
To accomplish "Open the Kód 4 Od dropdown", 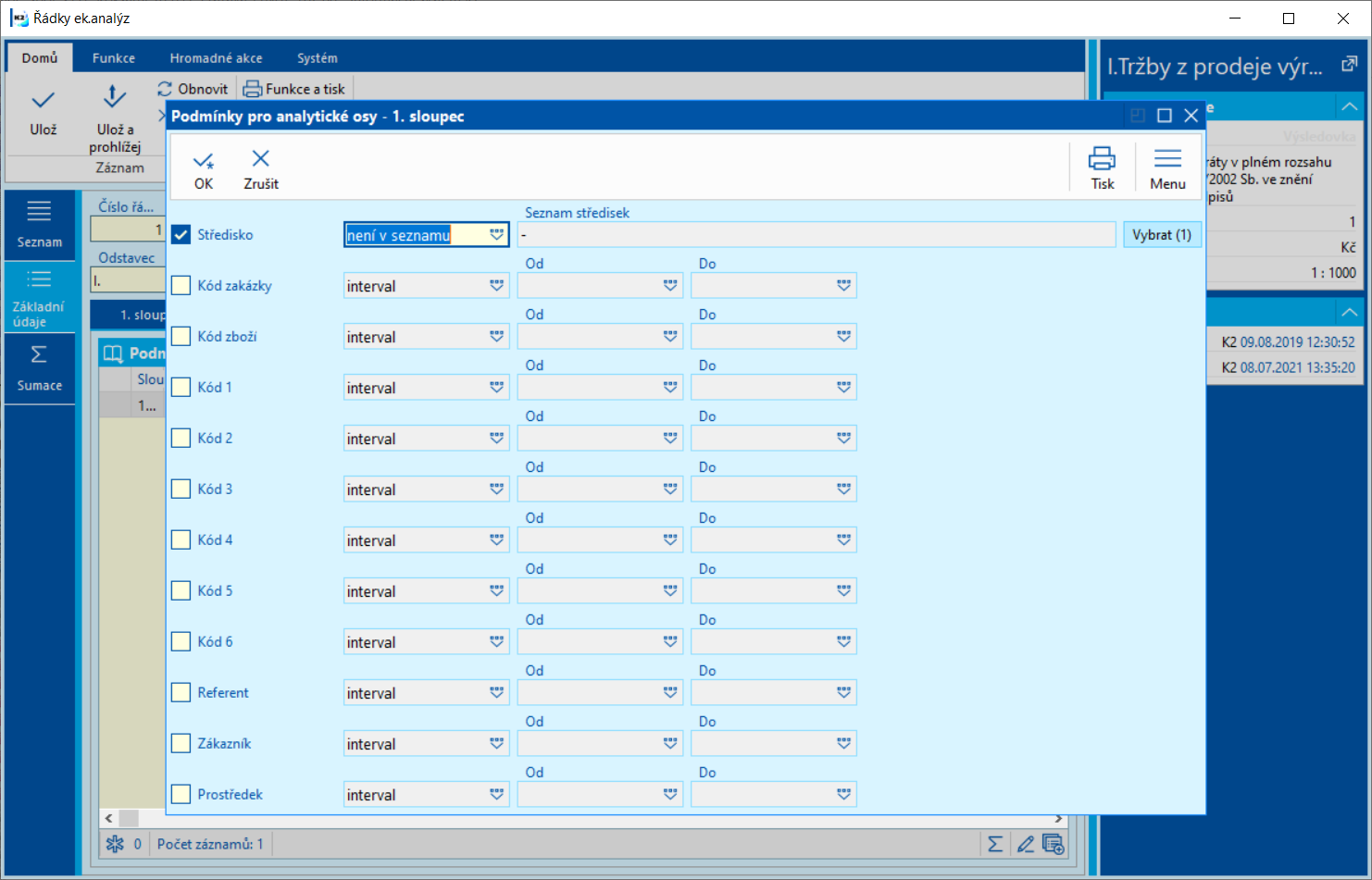I will click(x=670, y=540).
